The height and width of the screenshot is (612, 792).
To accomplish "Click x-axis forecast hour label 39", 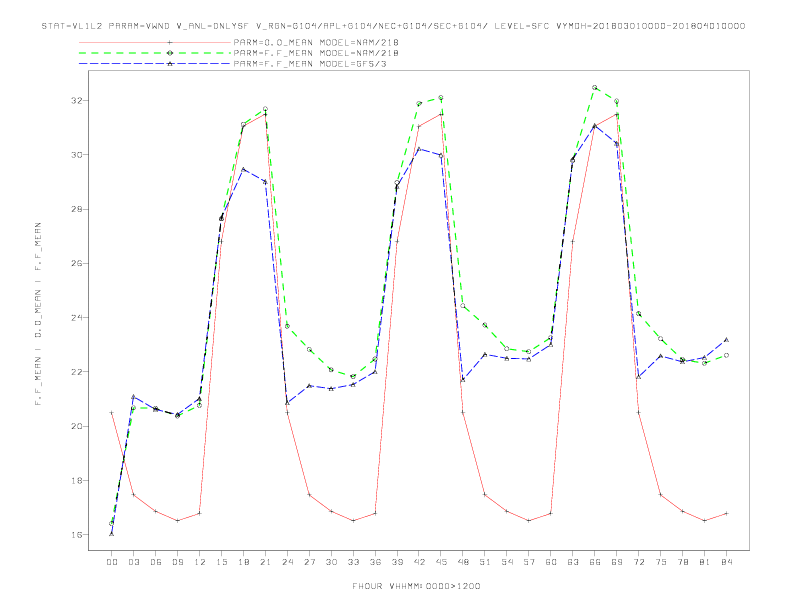I will 397,562.
